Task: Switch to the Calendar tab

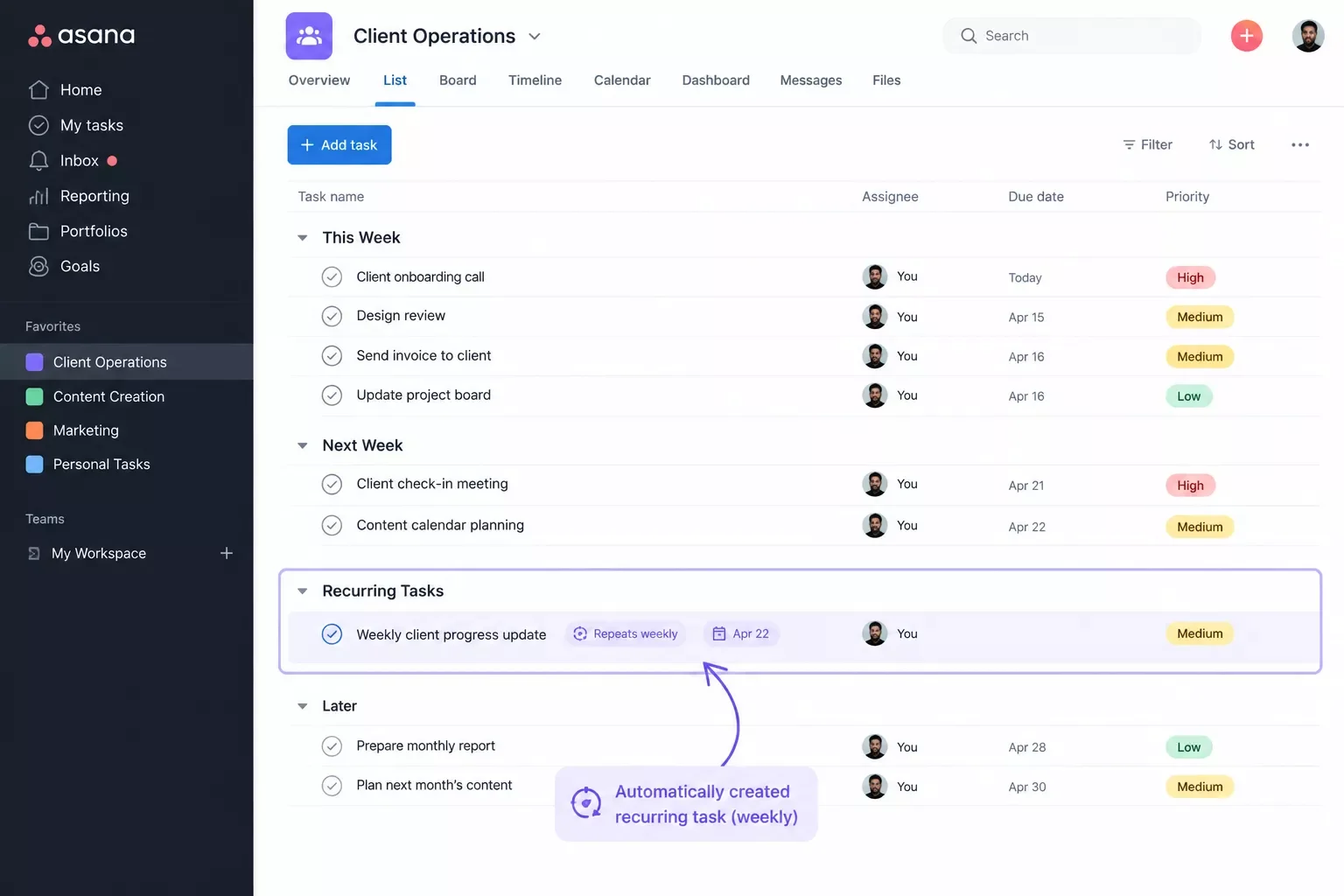Action: (622, 80)
